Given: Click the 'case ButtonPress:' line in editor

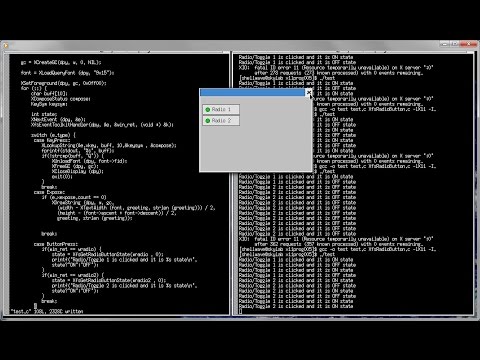Looking at the screenshot, I should pyautogui.click(x=56, y=244).
